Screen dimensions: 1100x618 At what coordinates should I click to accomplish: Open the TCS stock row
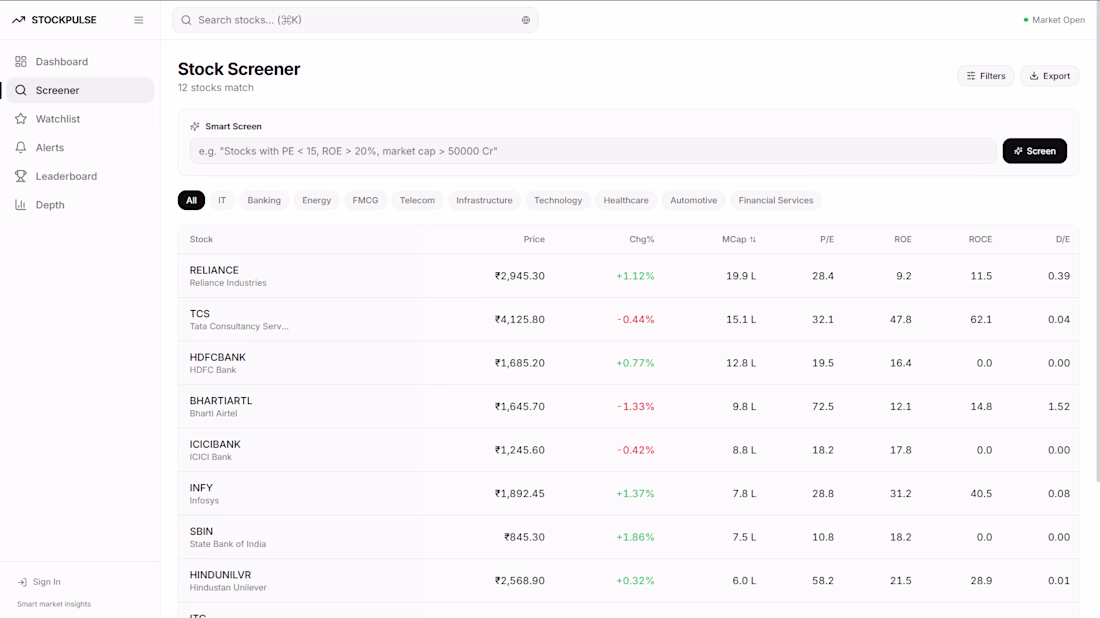(629, 320)
